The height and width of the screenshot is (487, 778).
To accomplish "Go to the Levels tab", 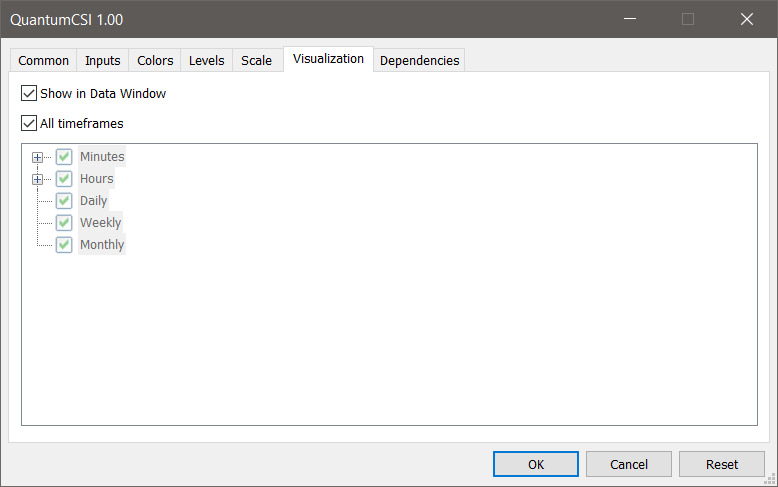I will [x=207, y=61].
